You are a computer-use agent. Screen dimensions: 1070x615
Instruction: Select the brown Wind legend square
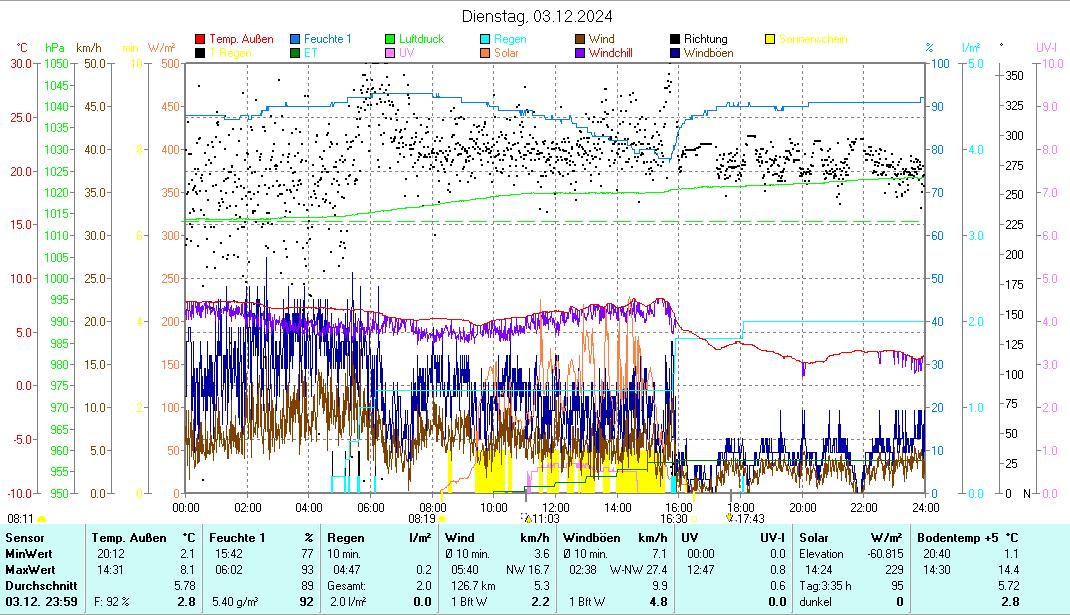pos(581,40)
